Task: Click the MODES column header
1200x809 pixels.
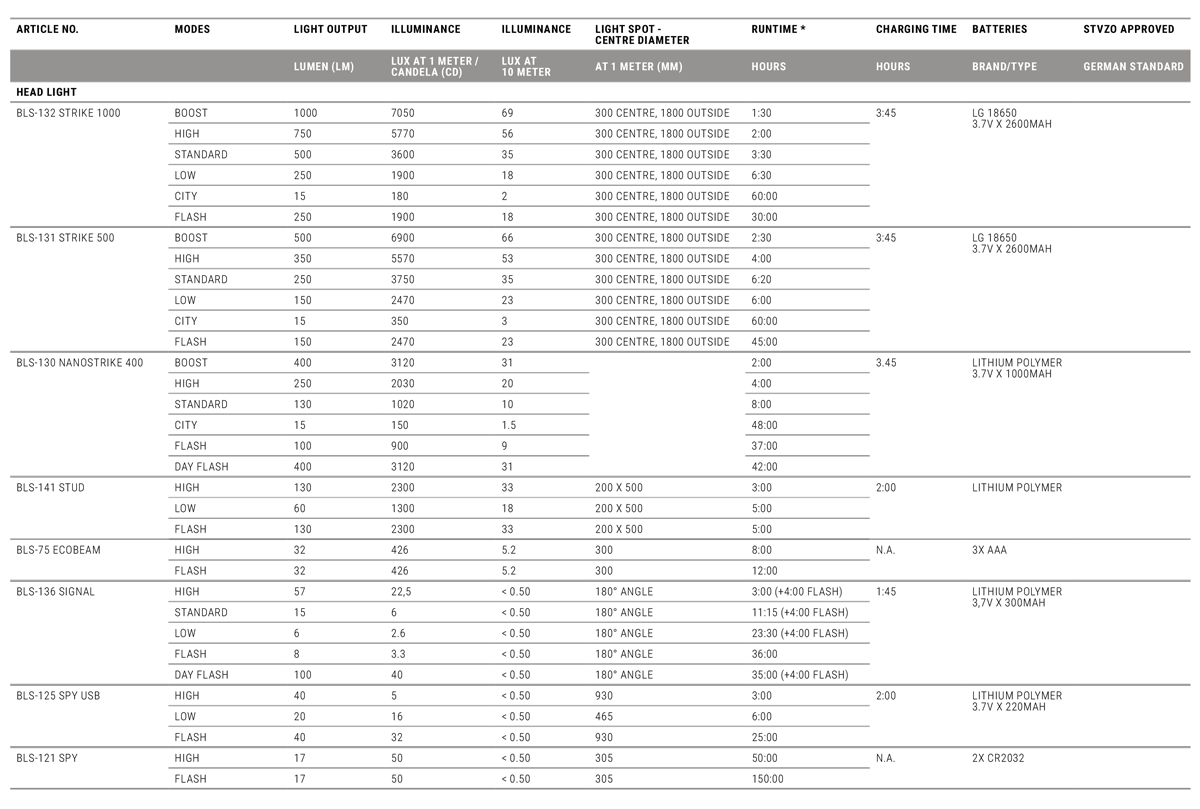Action: (x=192, y=30)
